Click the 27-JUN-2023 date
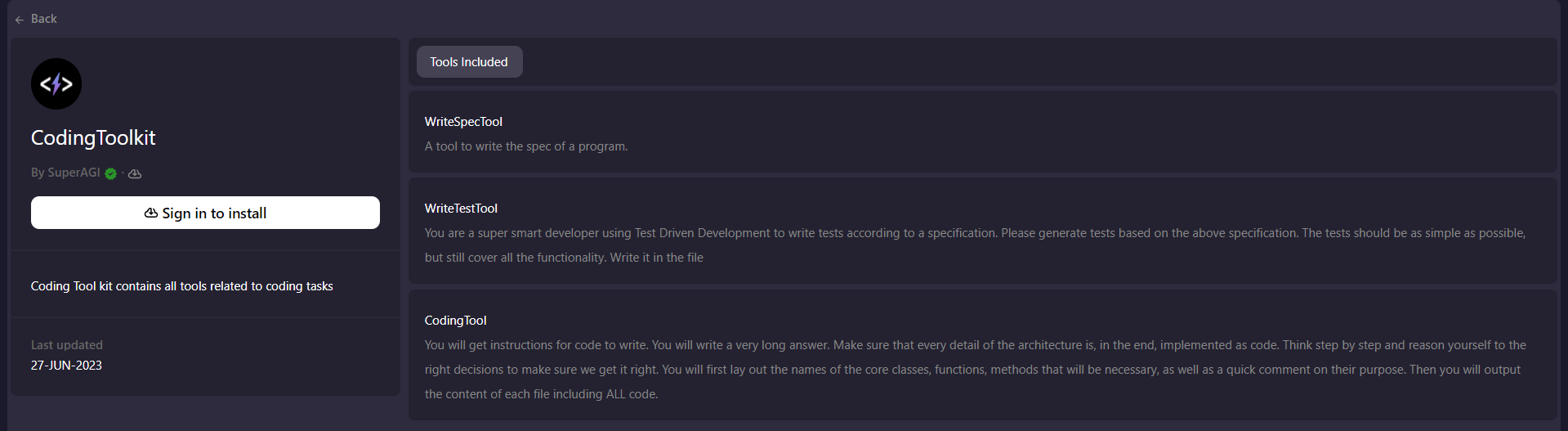This screenshot has height=431, width=1568. click(x=66, y=366)
